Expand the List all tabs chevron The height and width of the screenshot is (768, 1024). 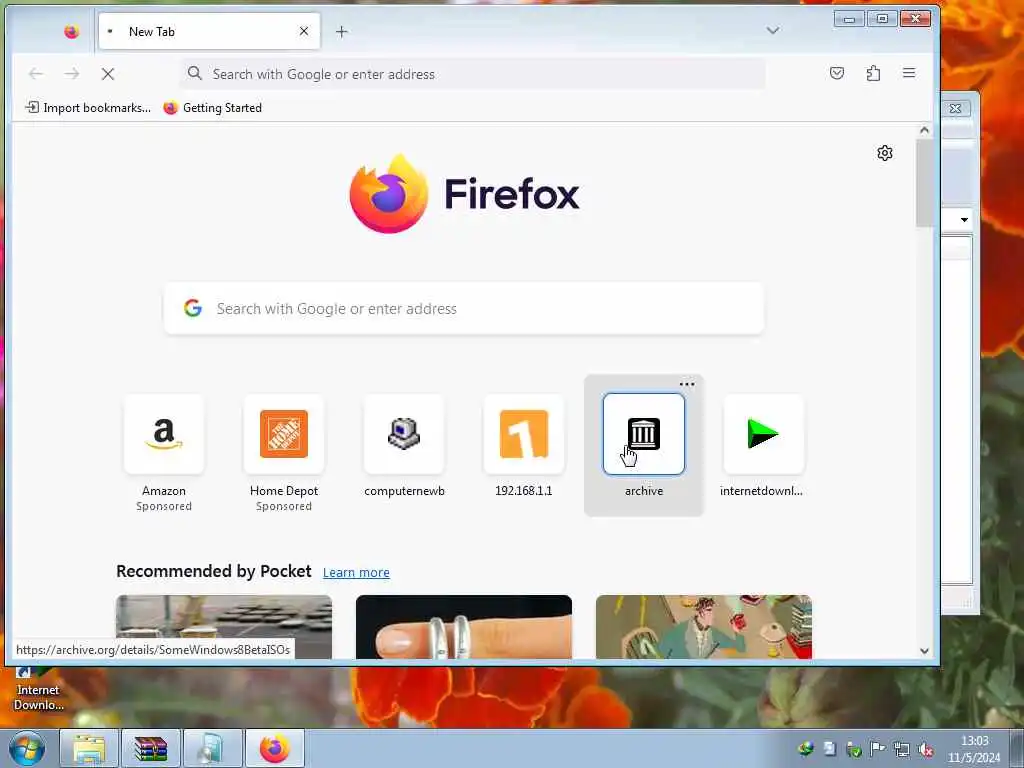773,31
